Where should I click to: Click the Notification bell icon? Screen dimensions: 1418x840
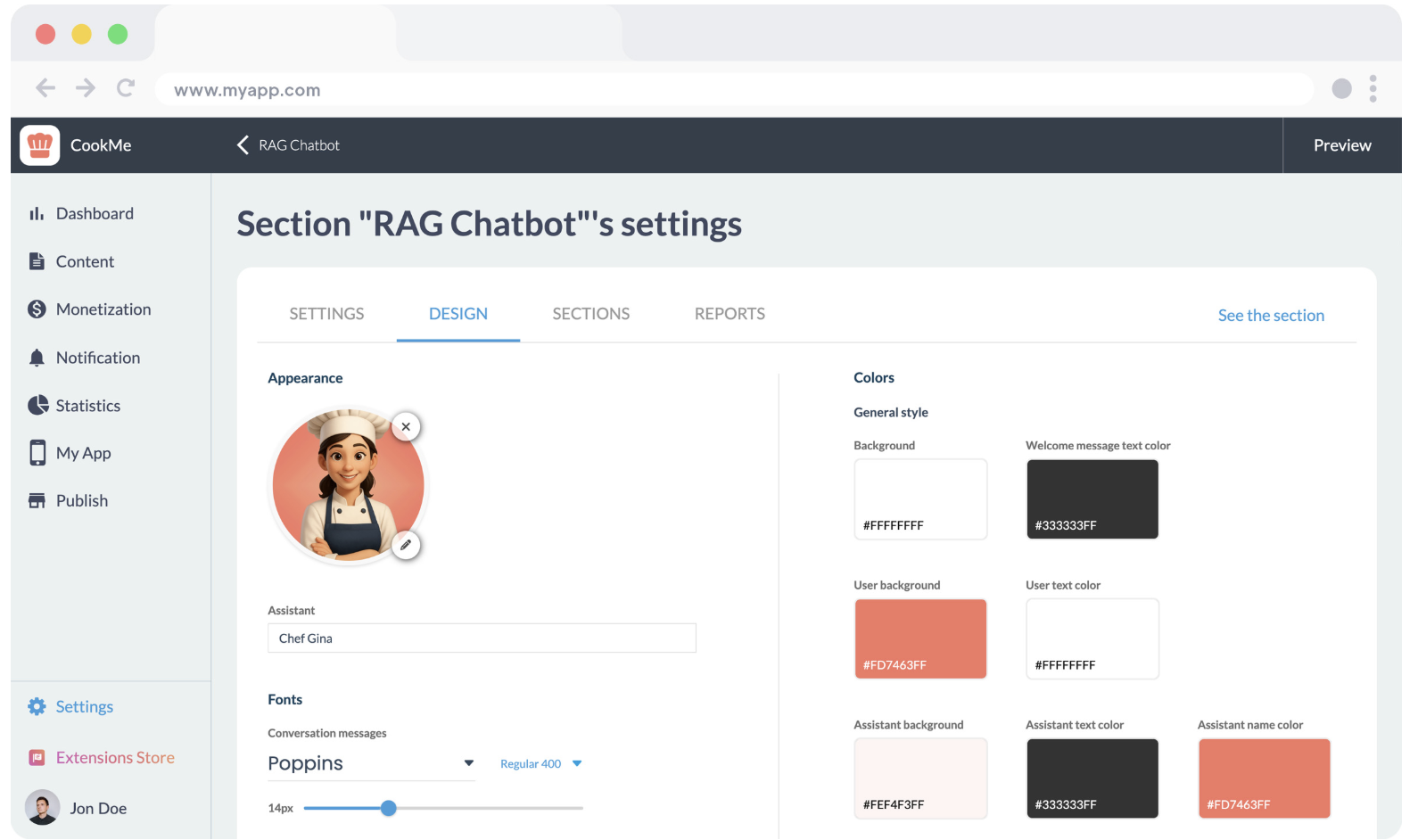pos(37,358)
